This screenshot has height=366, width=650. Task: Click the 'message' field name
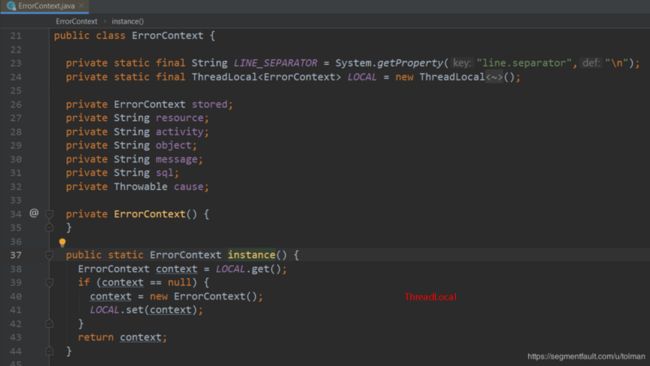(x=177, y=159)
